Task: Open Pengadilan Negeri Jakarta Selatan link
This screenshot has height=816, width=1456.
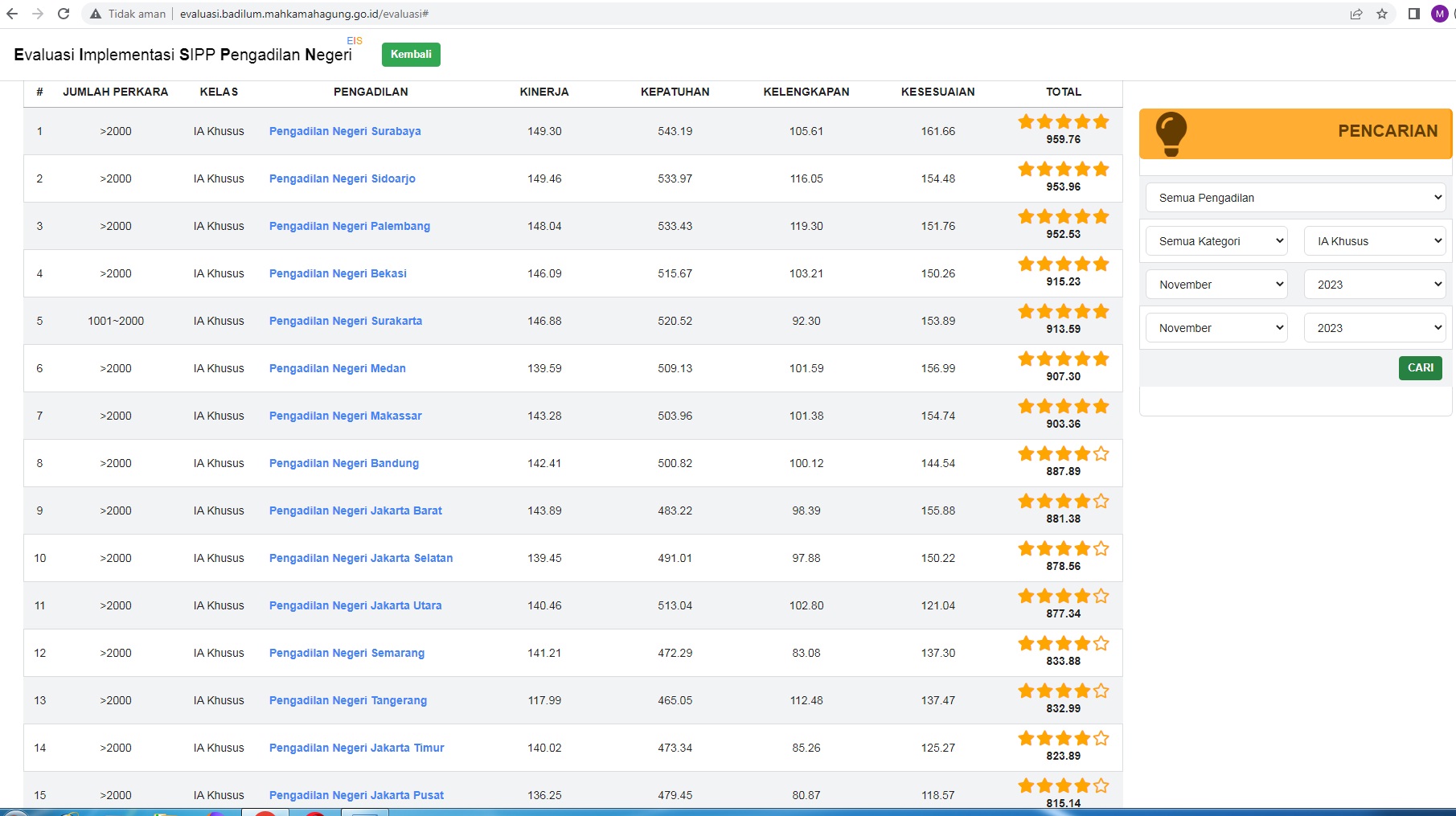Action: [361, 558]
